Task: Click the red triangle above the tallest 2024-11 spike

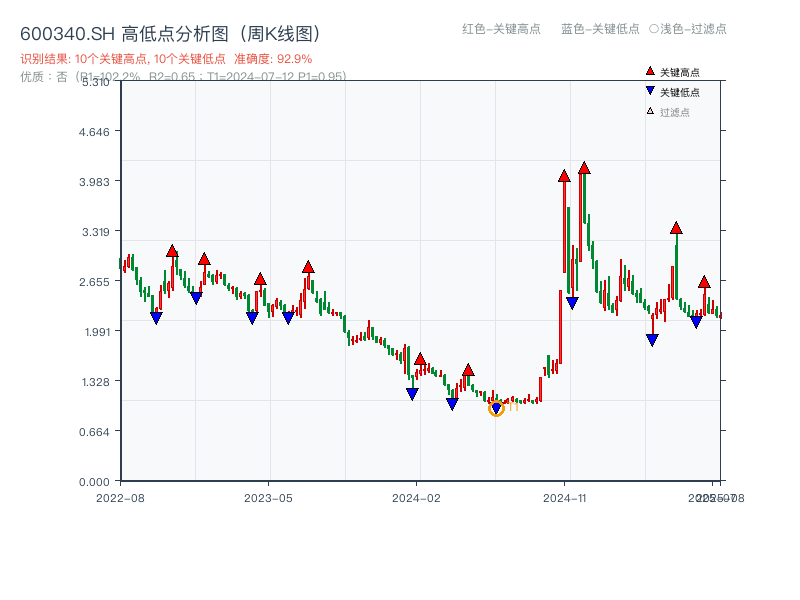Action: tap(585, 170)
